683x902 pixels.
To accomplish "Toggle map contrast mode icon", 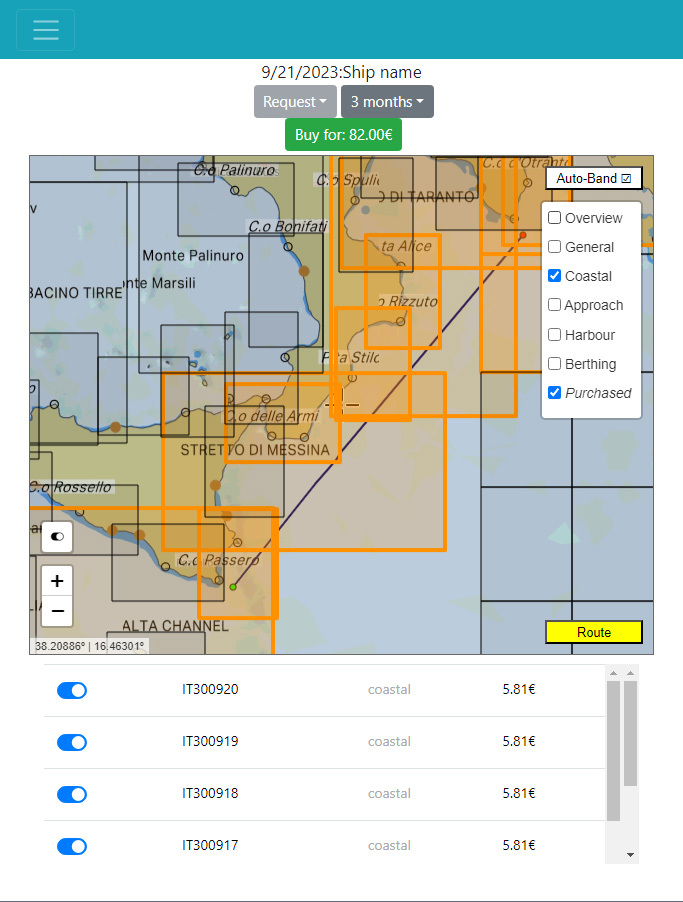I will (x=57, y=537).
